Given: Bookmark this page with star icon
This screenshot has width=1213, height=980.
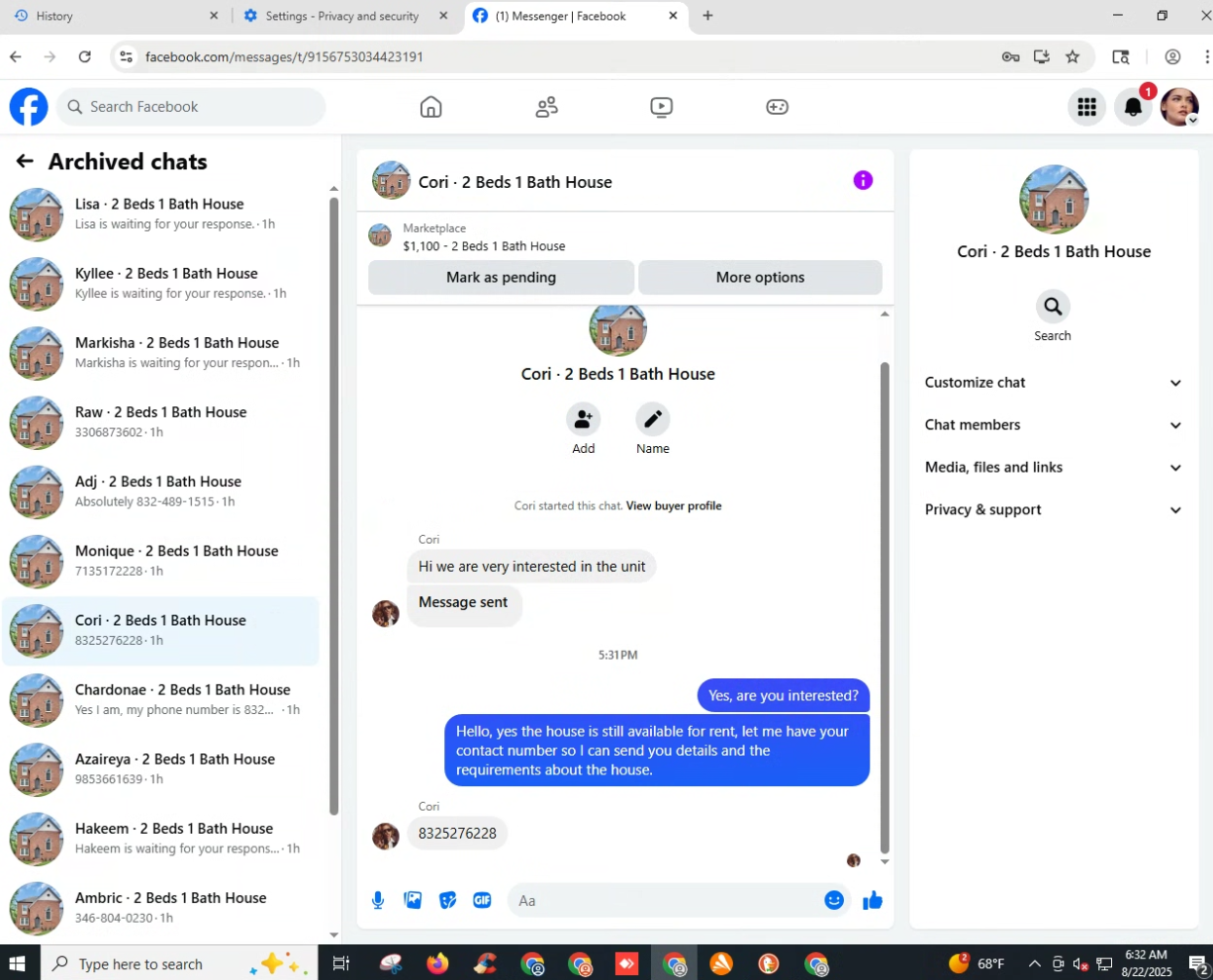Looking at the screenshot, I should point(1073,57).
